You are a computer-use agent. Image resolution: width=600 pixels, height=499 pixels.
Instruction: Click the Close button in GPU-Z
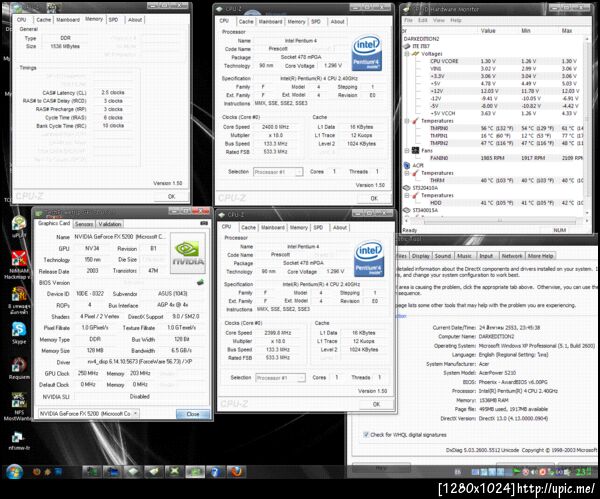point(193,414)
